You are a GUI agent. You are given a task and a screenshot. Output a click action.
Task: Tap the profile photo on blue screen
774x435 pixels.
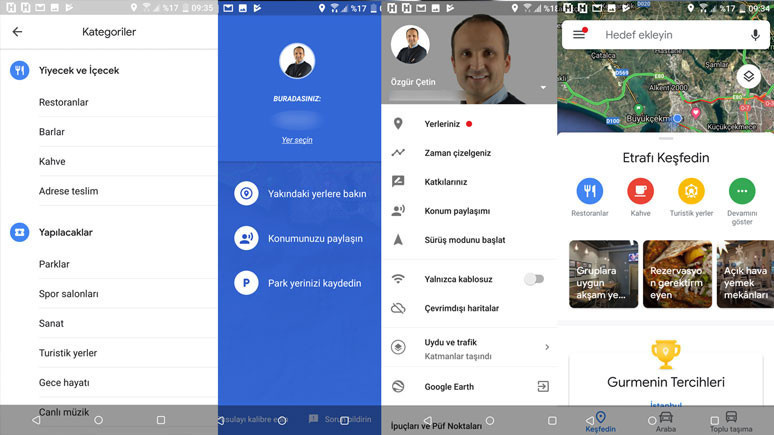(297, 61)
